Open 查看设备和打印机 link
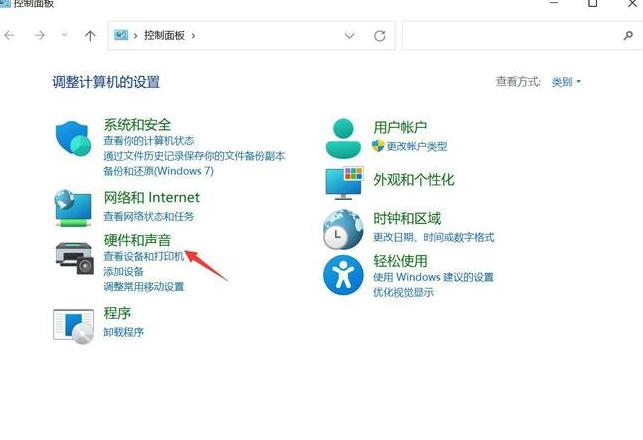This screenshot has width=643, height=440. coord(144,256)
